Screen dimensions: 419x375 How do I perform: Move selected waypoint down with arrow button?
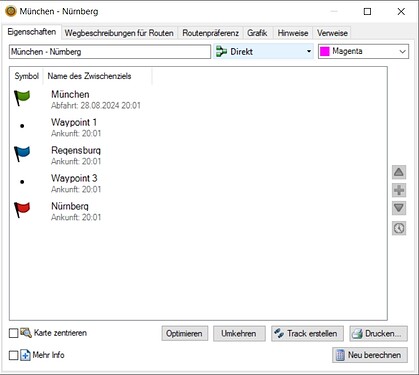tap(399, 208)
